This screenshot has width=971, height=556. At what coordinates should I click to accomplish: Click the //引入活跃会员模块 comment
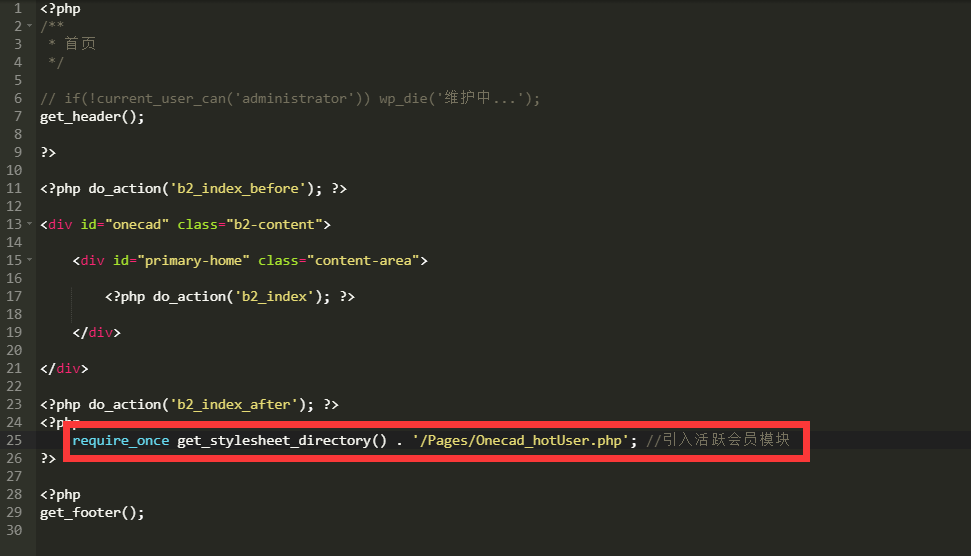(x=718, y=440)
